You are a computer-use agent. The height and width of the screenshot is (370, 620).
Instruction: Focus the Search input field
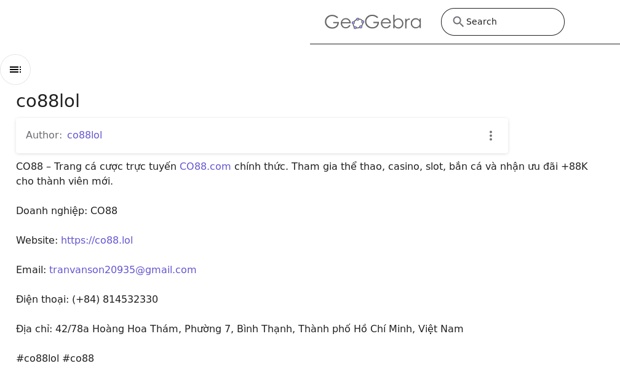[503, 22]
